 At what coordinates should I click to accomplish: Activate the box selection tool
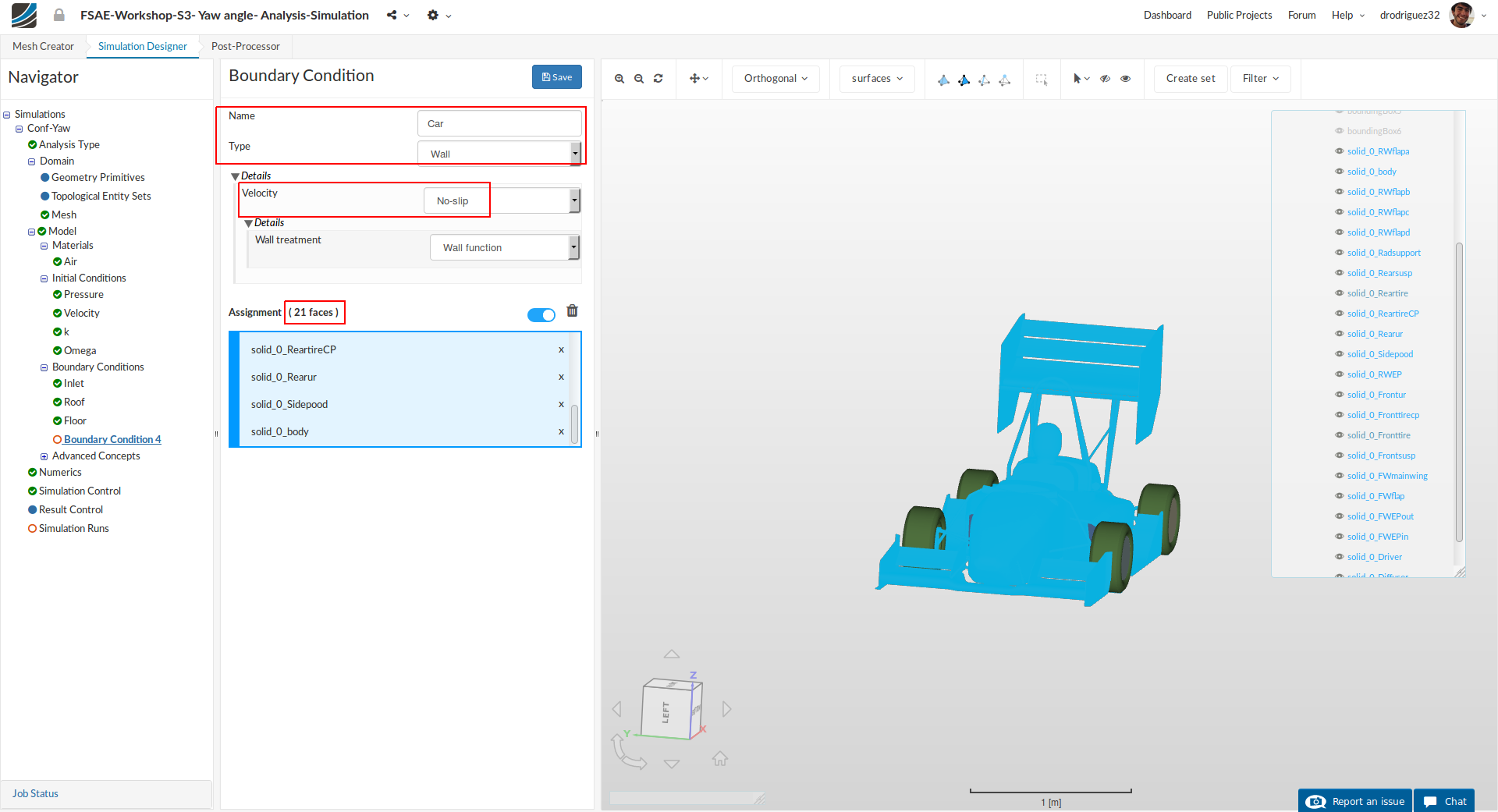coord(1042,80)
